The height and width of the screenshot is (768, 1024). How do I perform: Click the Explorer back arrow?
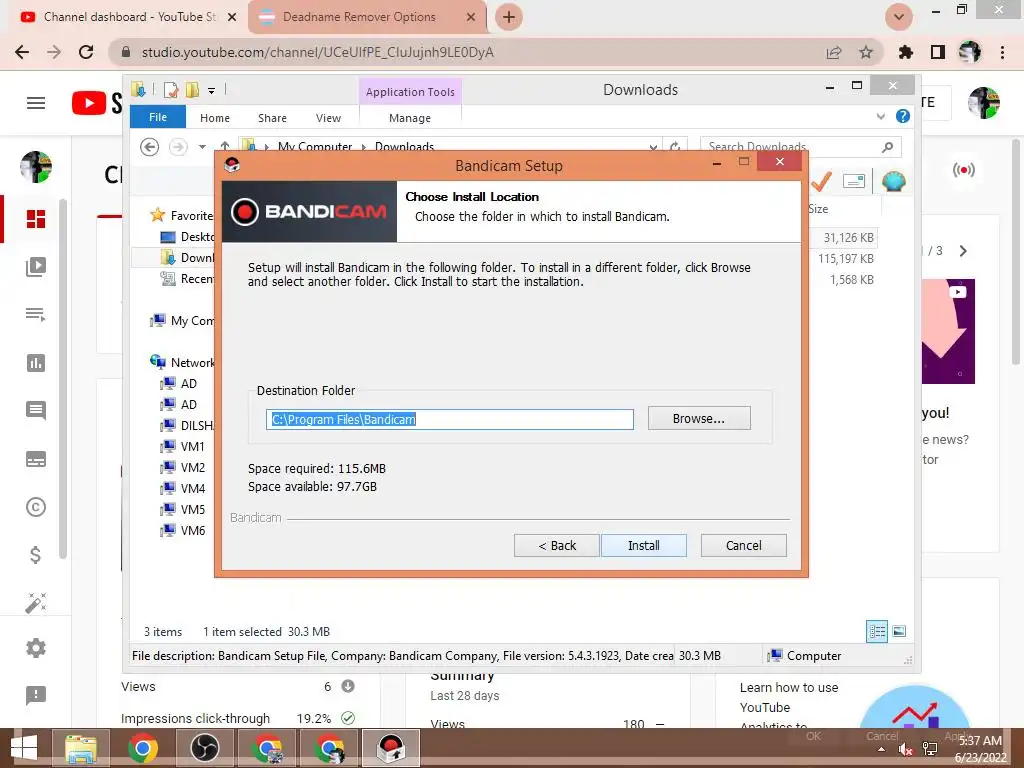click(x=150, y=147)
